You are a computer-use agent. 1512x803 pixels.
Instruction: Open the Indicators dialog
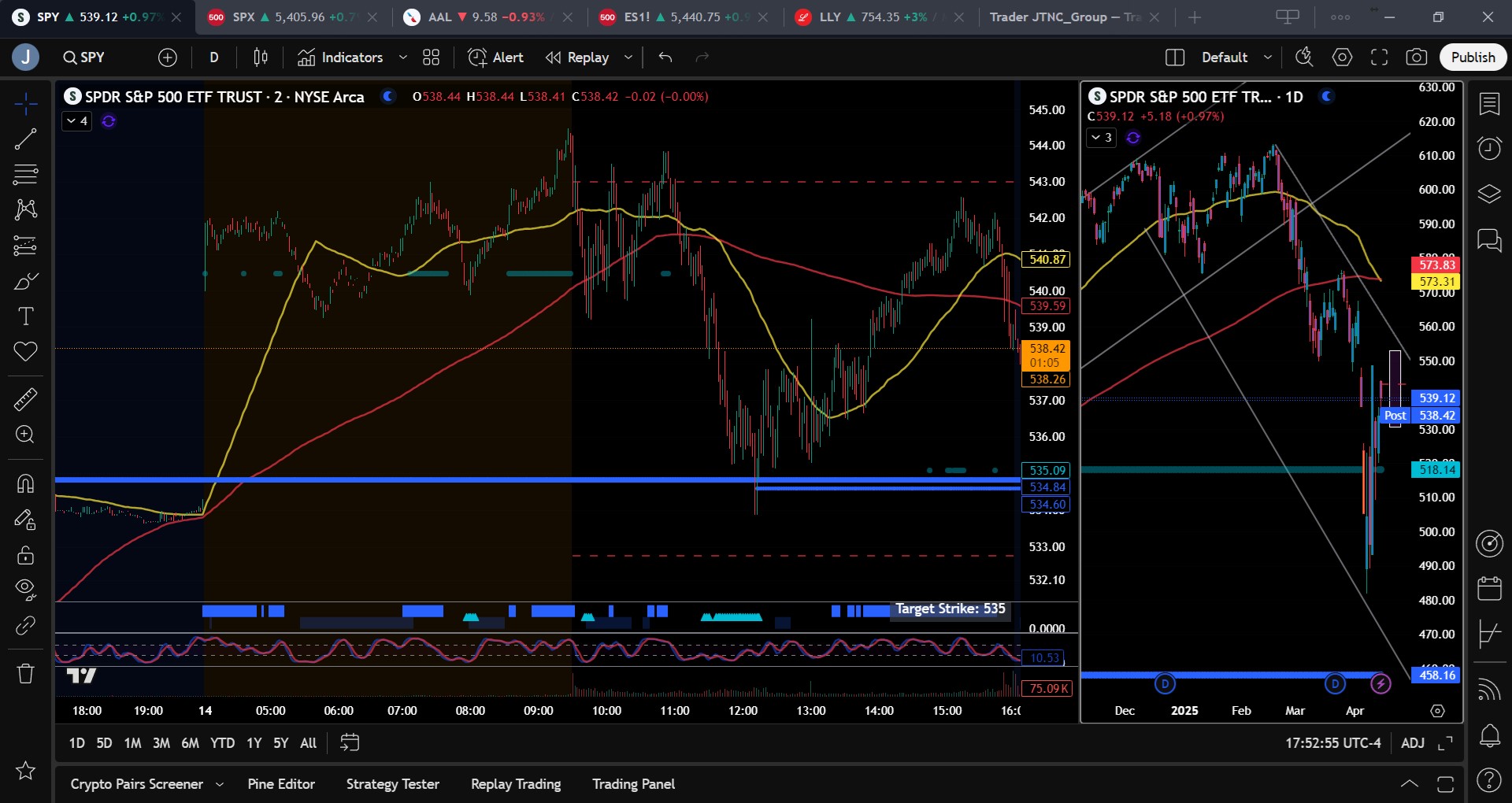coord(340,57)
